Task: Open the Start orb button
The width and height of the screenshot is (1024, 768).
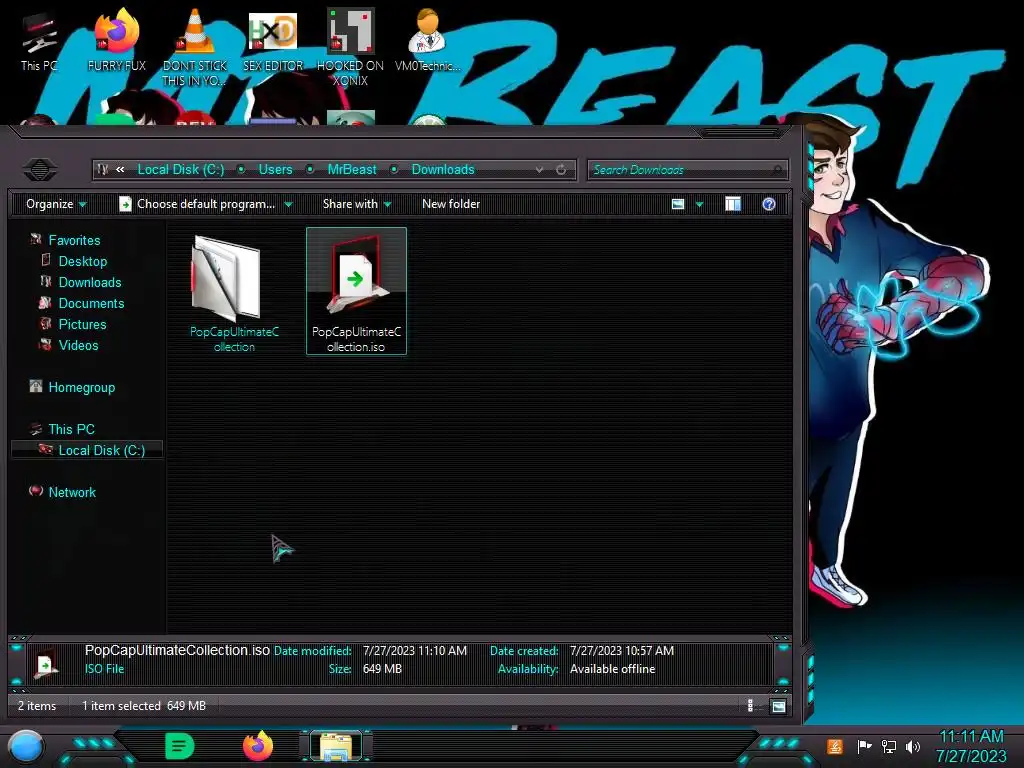Action: [x=25, y=747]
